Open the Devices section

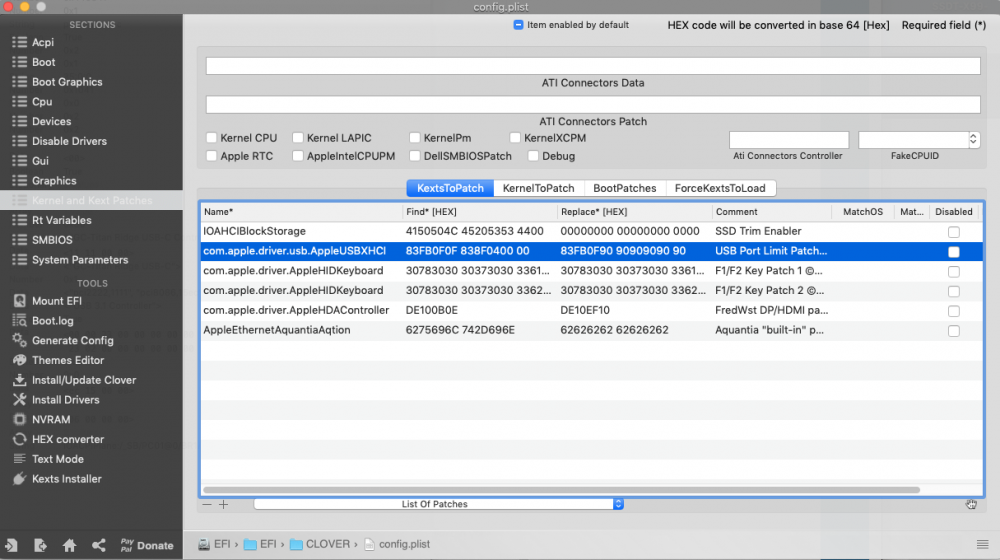point(51,121)
